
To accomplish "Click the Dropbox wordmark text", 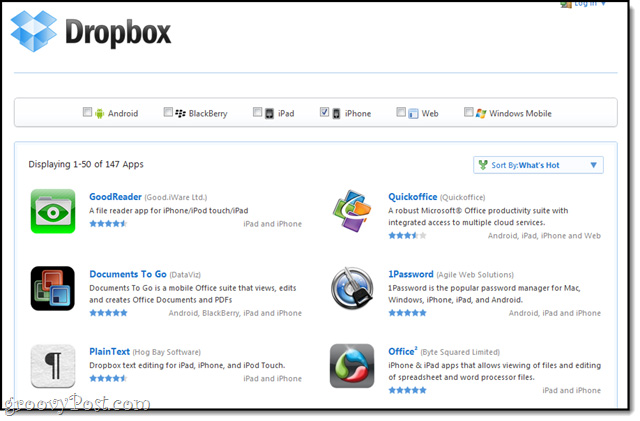I will pyautogui.click(x=118, y=32).
